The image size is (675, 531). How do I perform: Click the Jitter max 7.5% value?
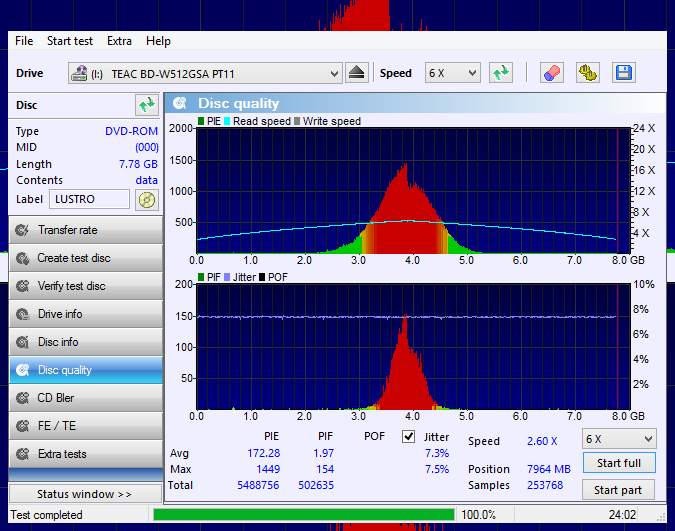pos(437,469)
